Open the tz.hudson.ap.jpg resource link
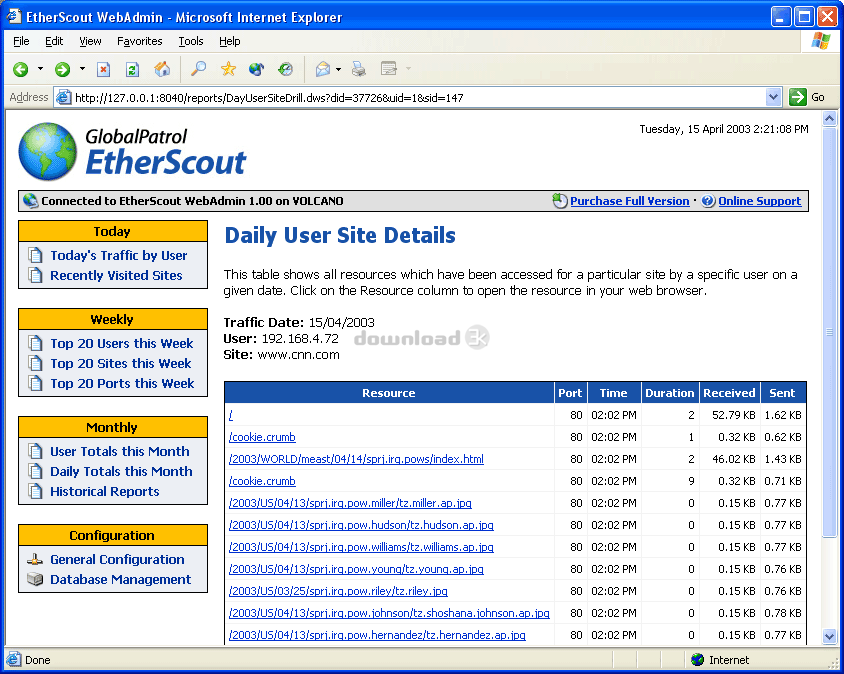The width and height of the screenshot is (844, 674). point(361,525)
